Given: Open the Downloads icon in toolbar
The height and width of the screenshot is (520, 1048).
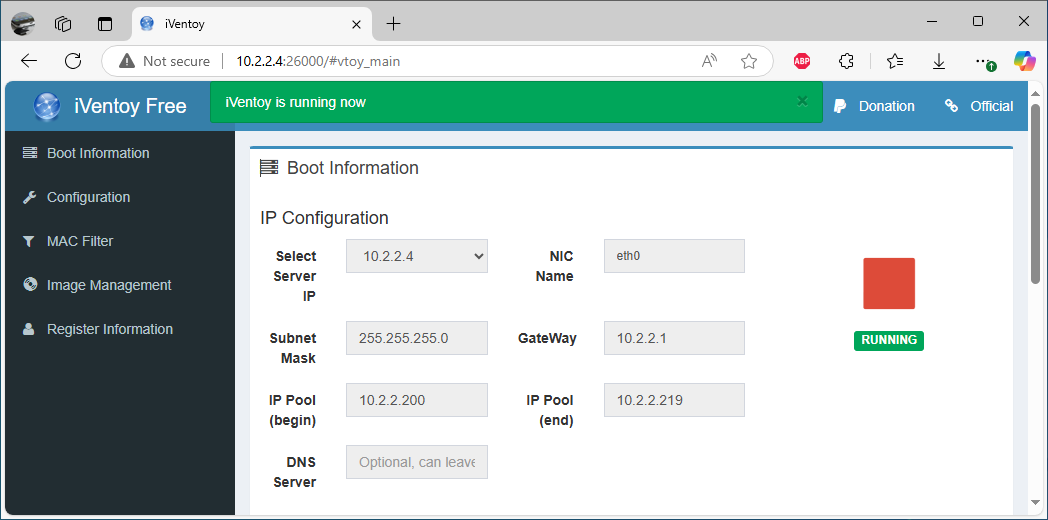Looking at the screenshot, I should tap(939, 61).
